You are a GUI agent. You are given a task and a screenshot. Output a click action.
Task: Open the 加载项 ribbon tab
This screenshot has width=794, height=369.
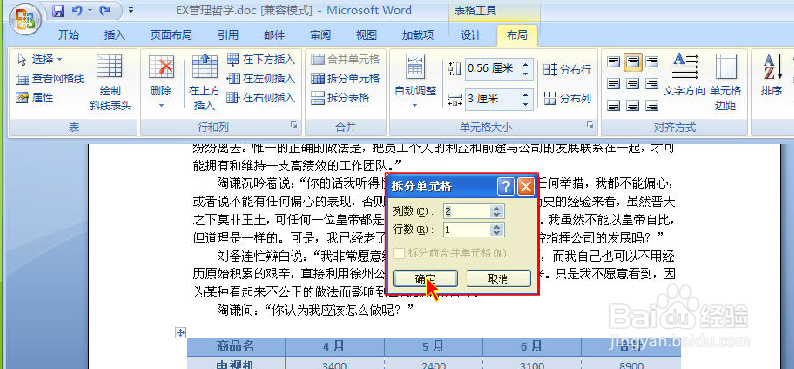click(x=418, y=34)
